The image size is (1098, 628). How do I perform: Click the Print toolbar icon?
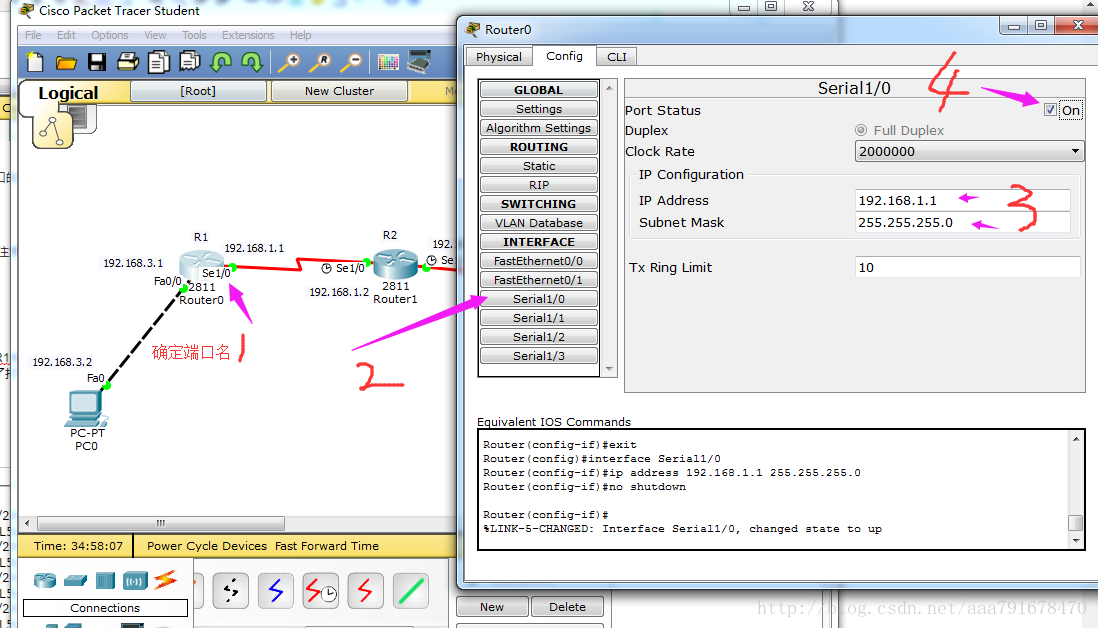(128, 62)
